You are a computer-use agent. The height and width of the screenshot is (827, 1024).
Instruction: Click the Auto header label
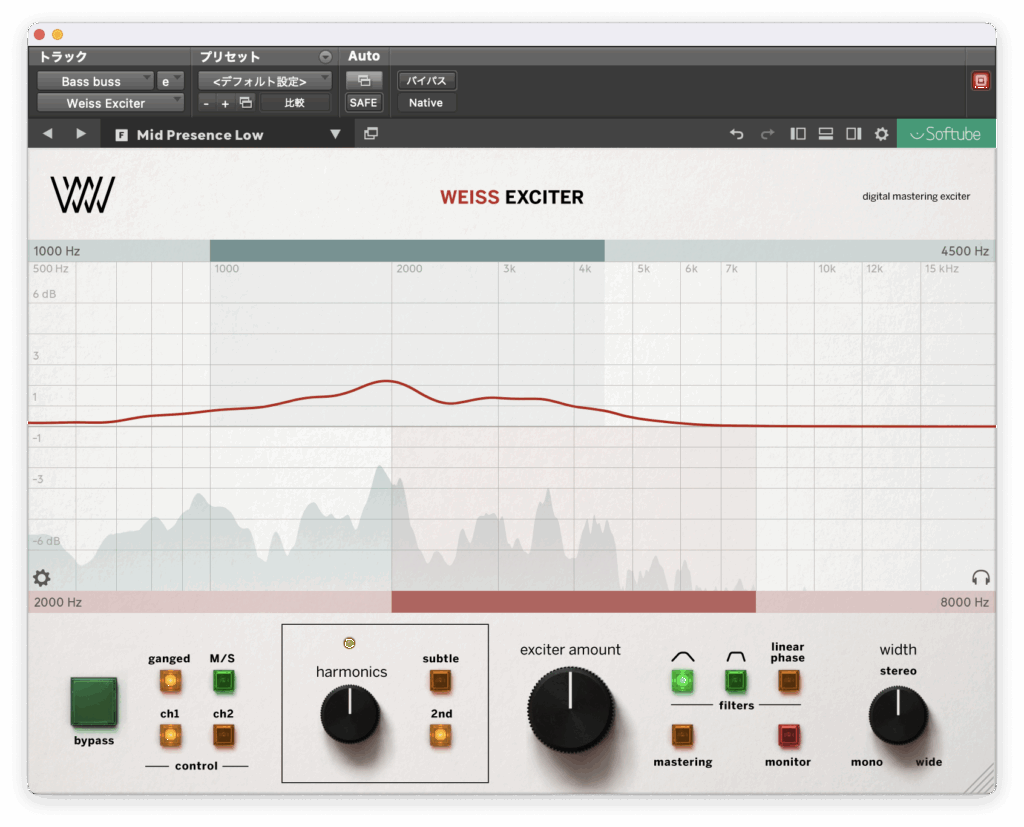click(x=364, y=56)
